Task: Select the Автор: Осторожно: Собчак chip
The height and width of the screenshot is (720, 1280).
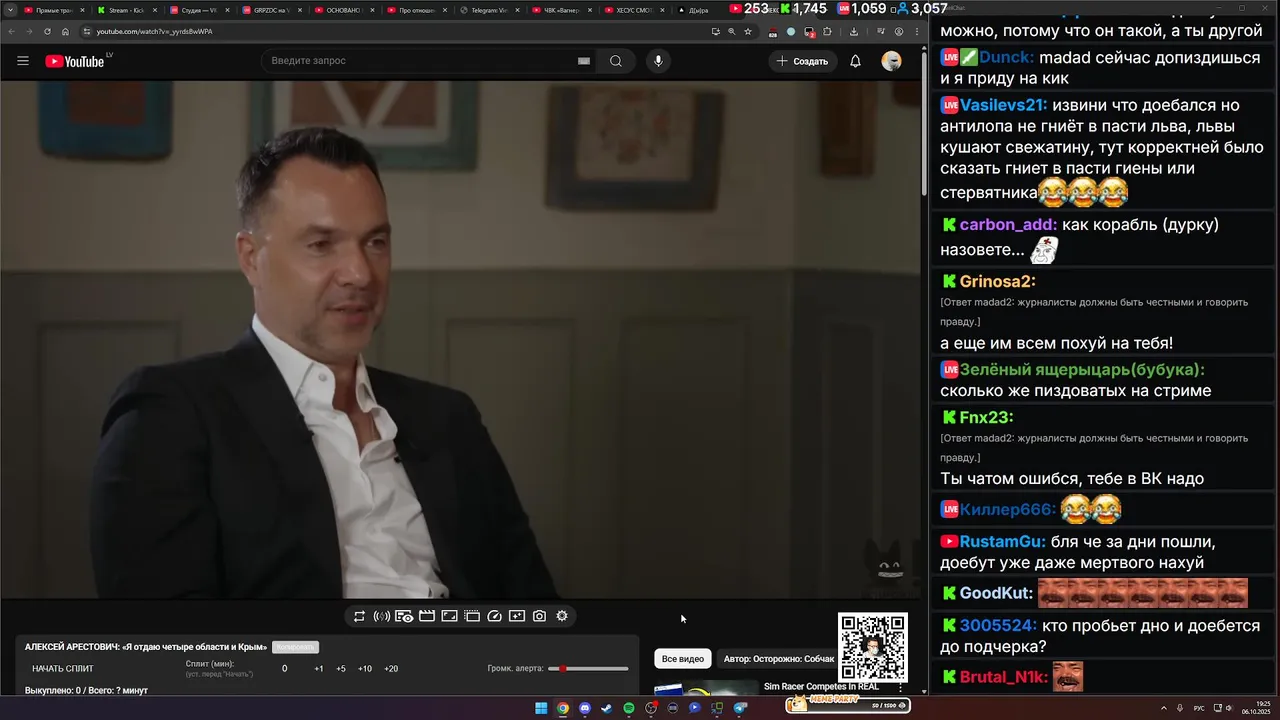Action: 779,659
